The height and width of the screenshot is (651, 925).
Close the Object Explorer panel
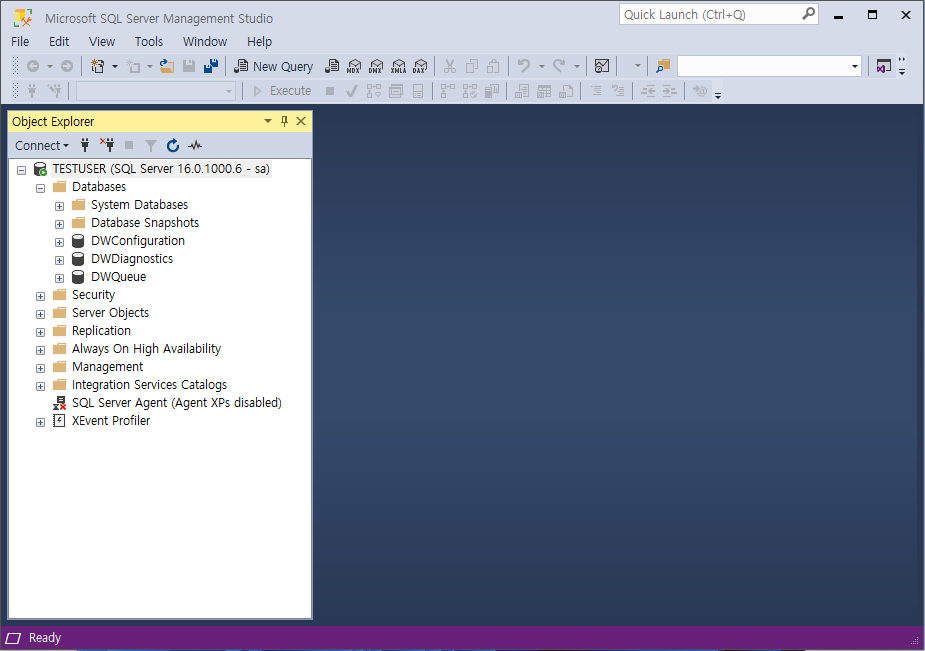(301, 121)
